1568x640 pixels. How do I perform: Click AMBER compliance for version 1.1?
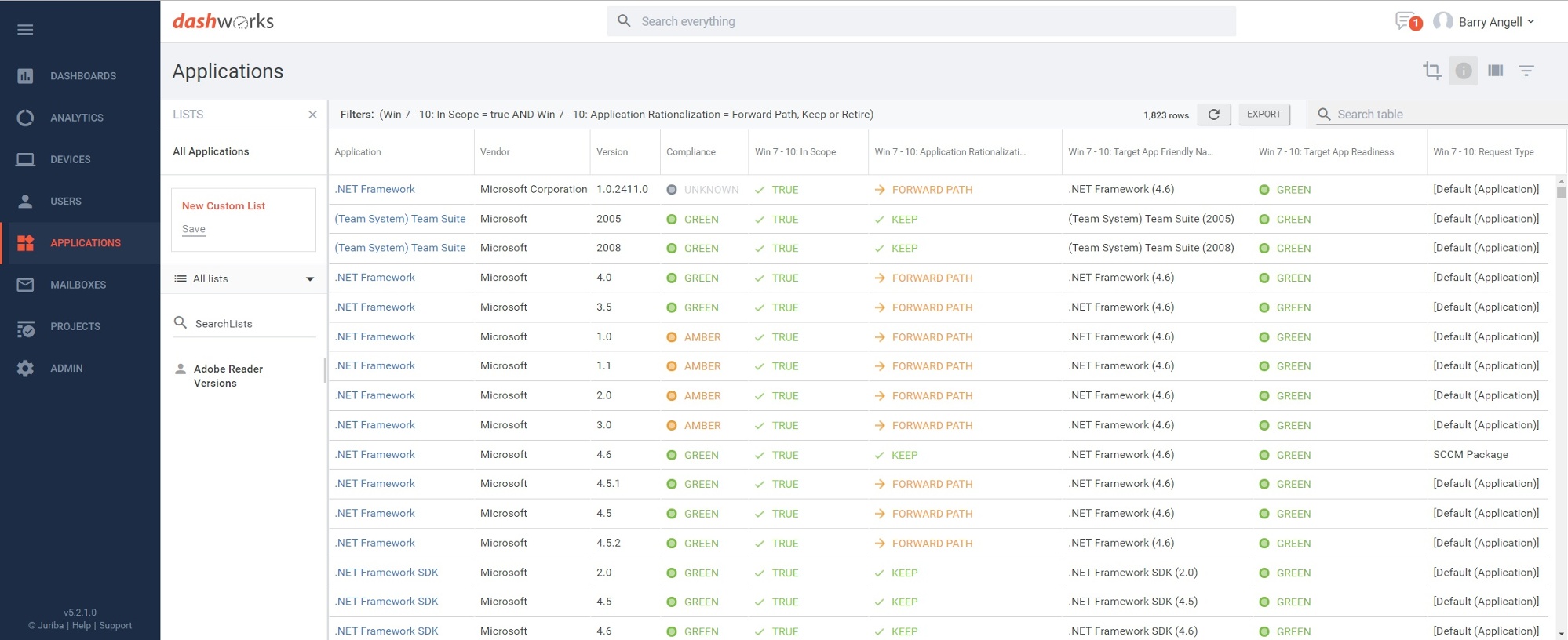coord(694,366)
